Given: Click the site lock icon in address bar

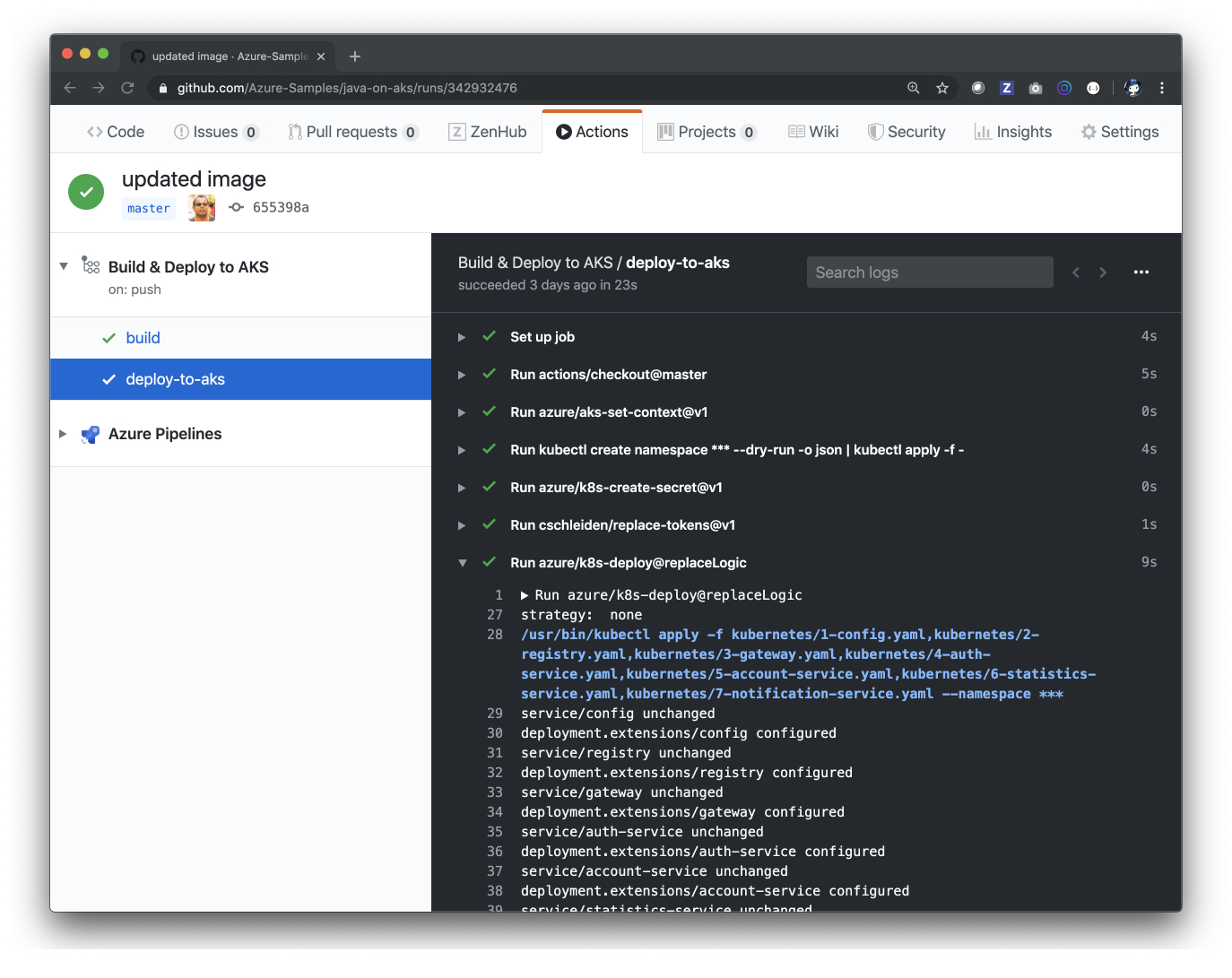Looking at the screenshot, I should (x=163, y=88).
